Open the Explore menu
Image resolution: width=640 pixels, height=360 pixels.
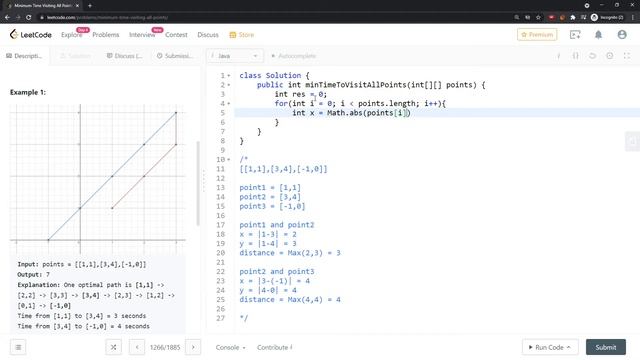[72, 35]
